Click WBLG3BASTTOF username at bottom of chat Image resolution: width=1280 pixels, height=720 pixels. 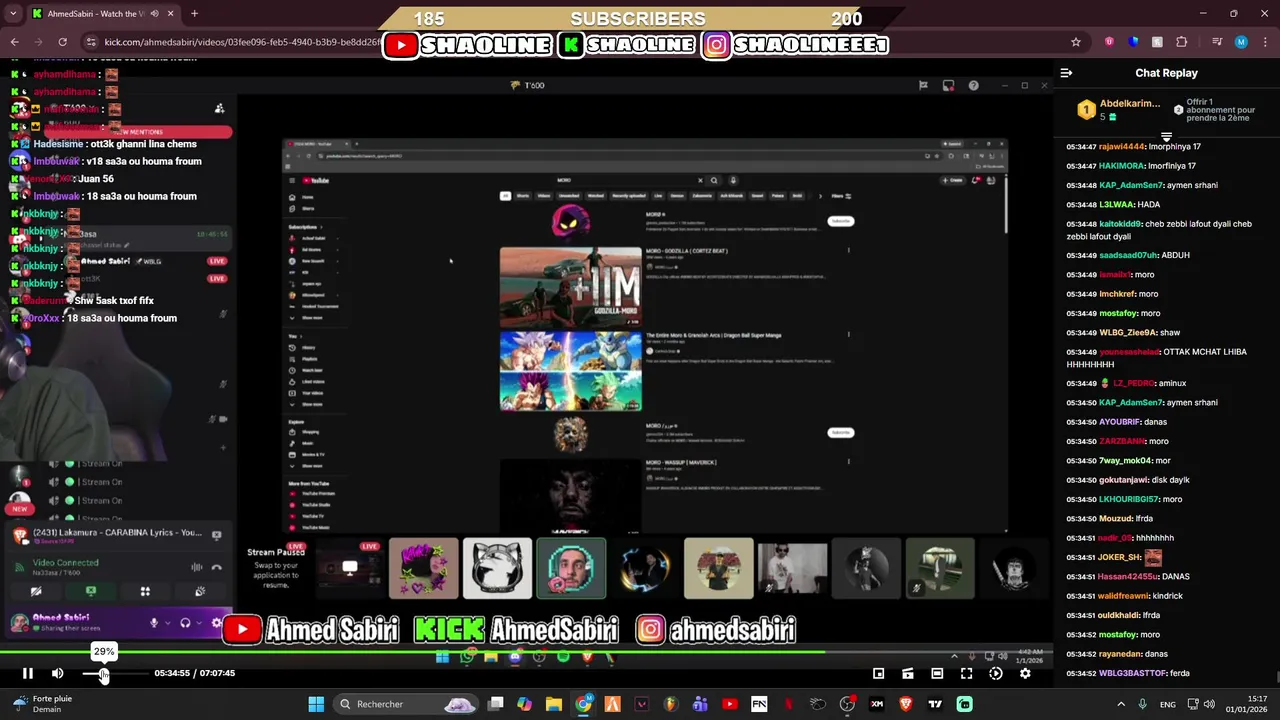(x=1132, y=674)
